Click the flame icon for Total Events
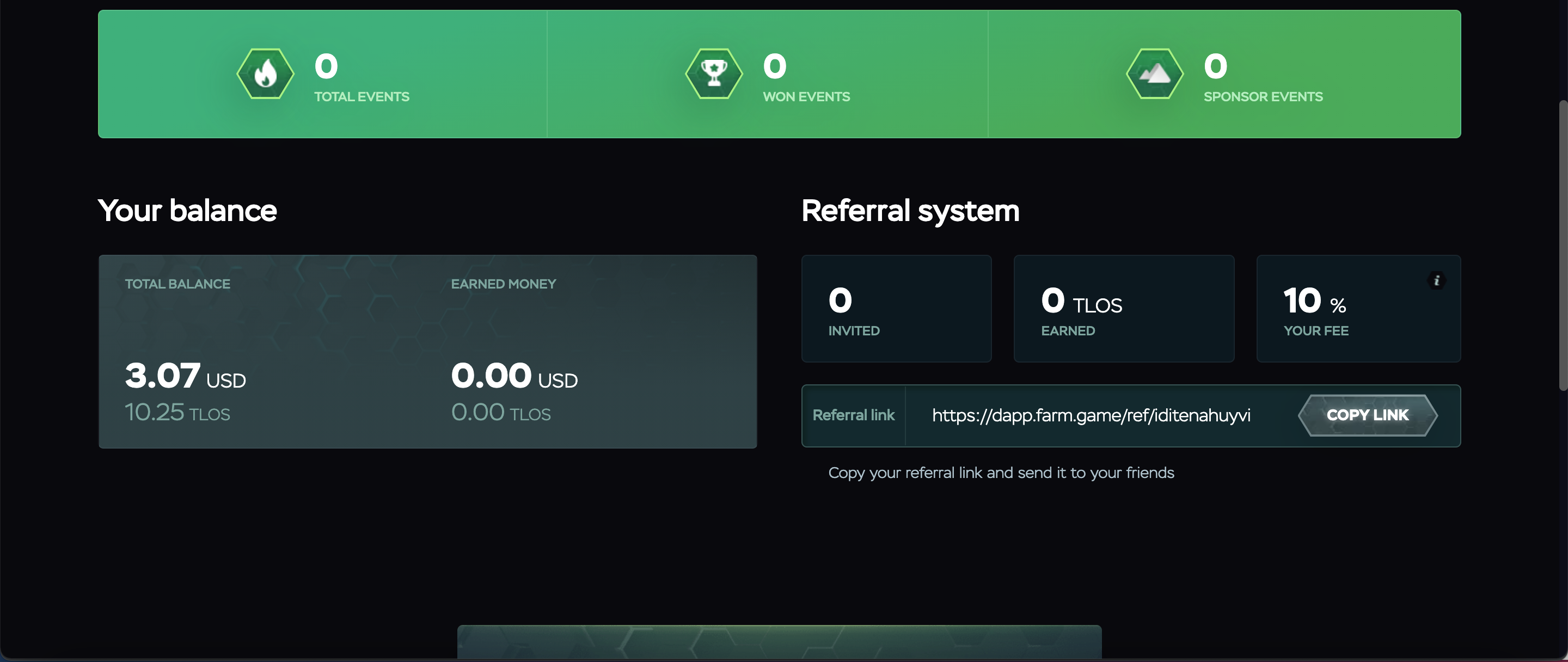Viewport: 1568px width, 662px height. 265,73
